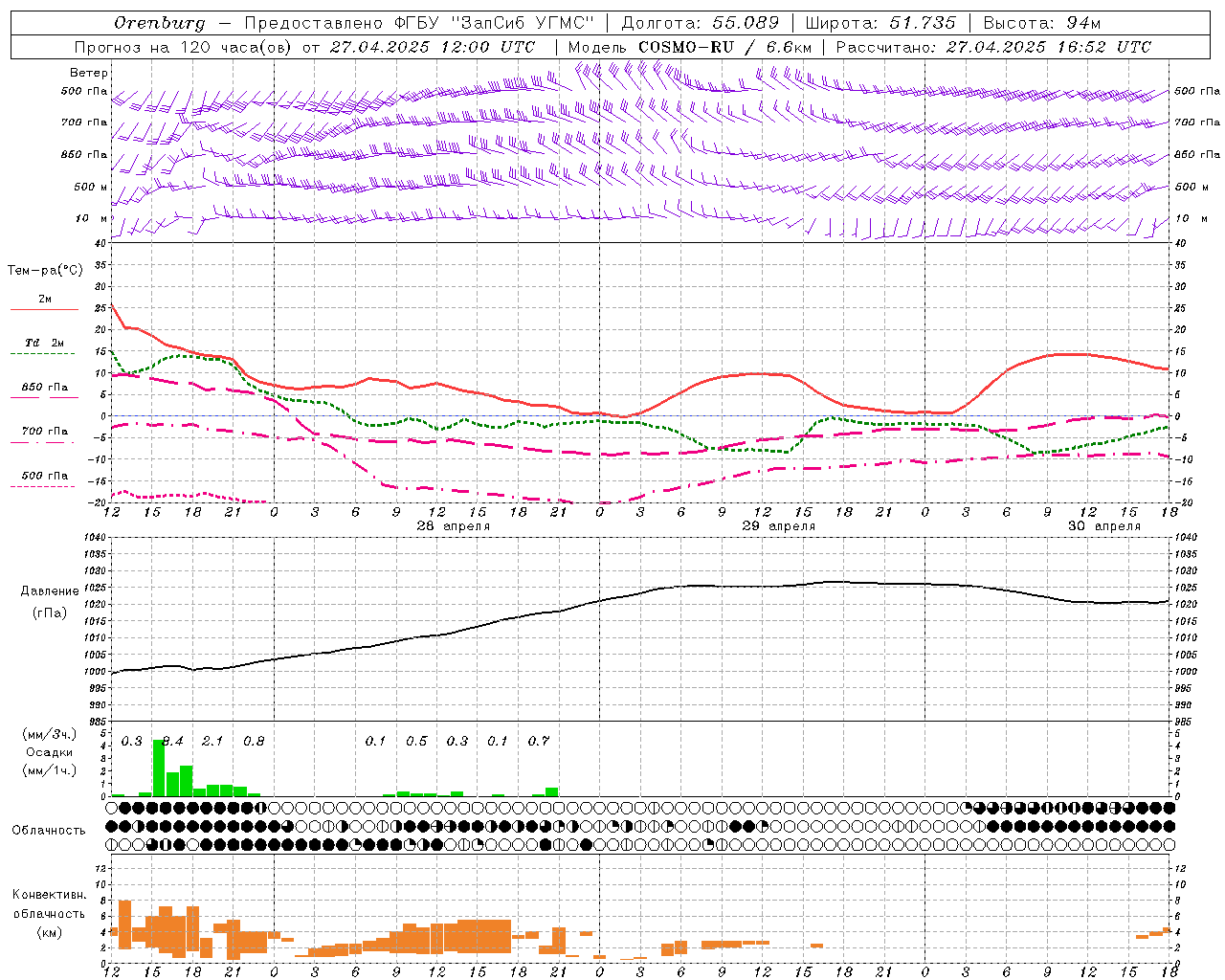1225x980 pixels.
Task: Click the '(гПа)' unit under Давление
Action: click(50, 612)
